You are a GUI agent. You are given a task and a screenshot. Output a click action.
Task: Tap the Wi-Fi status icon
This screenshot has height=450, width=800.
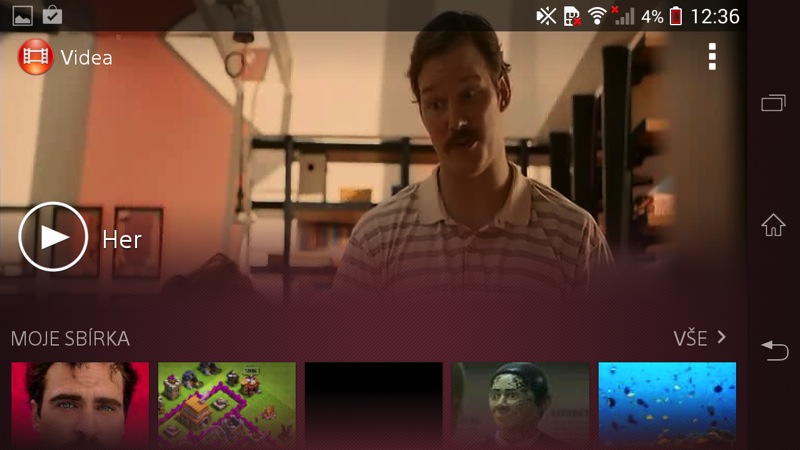point(596,16)
